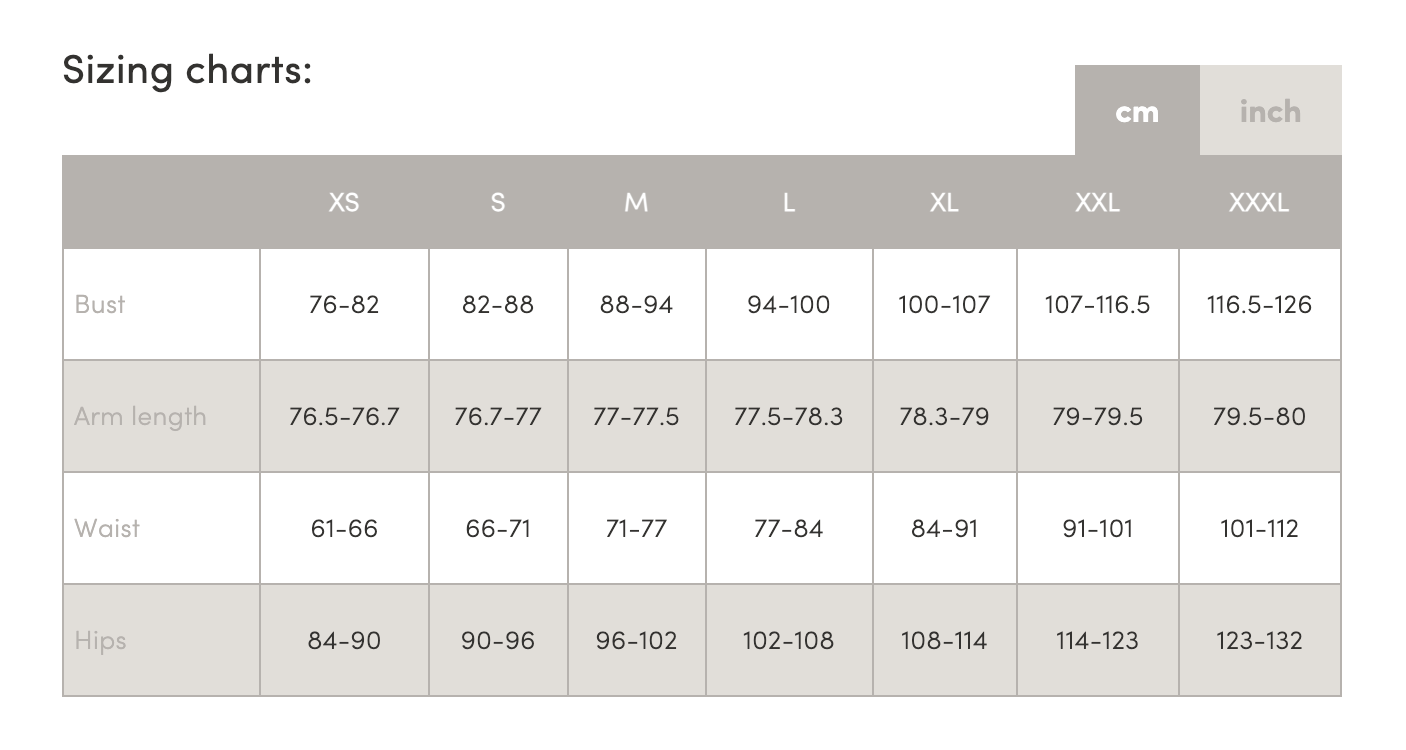The width and height of the screenshot is (1406, 750).
Task: Select the S size column header
Action: [x=498, y=203]
